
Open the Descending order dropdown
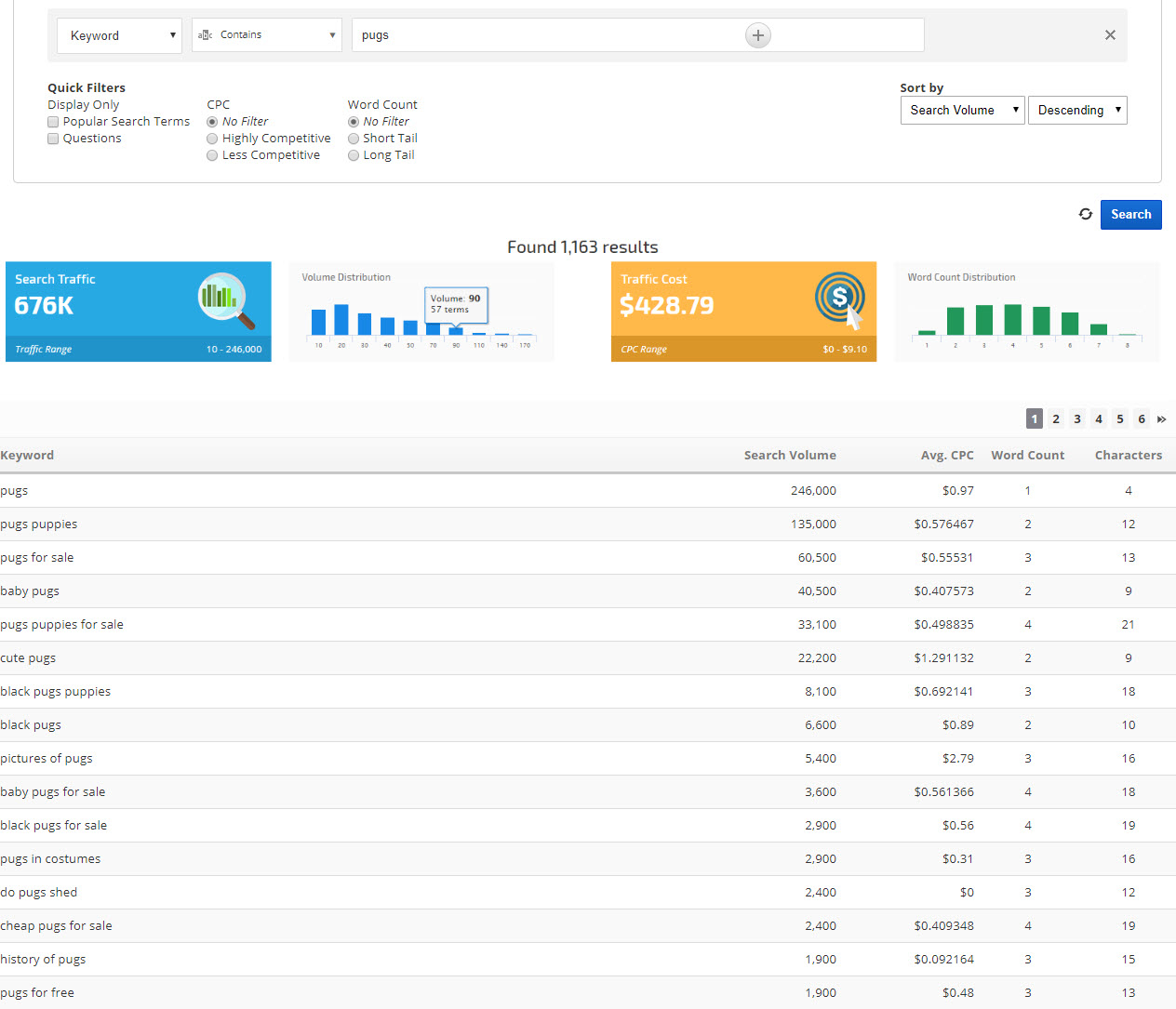point(1077,110)
